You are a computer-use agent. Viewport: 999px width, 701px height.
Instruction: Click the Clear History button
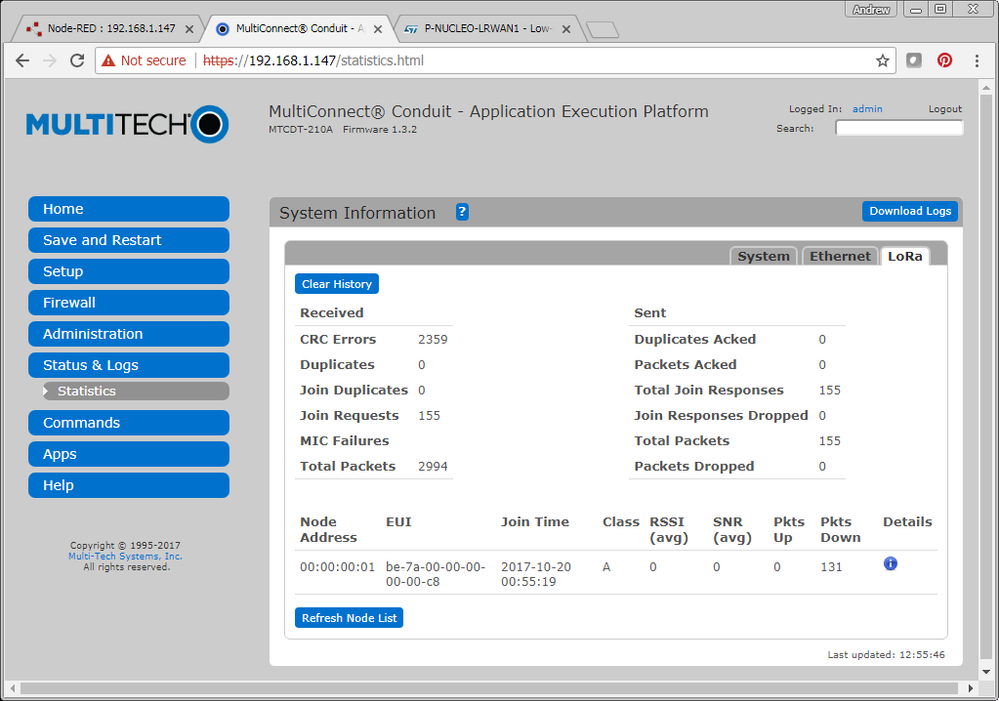(336, 284)
